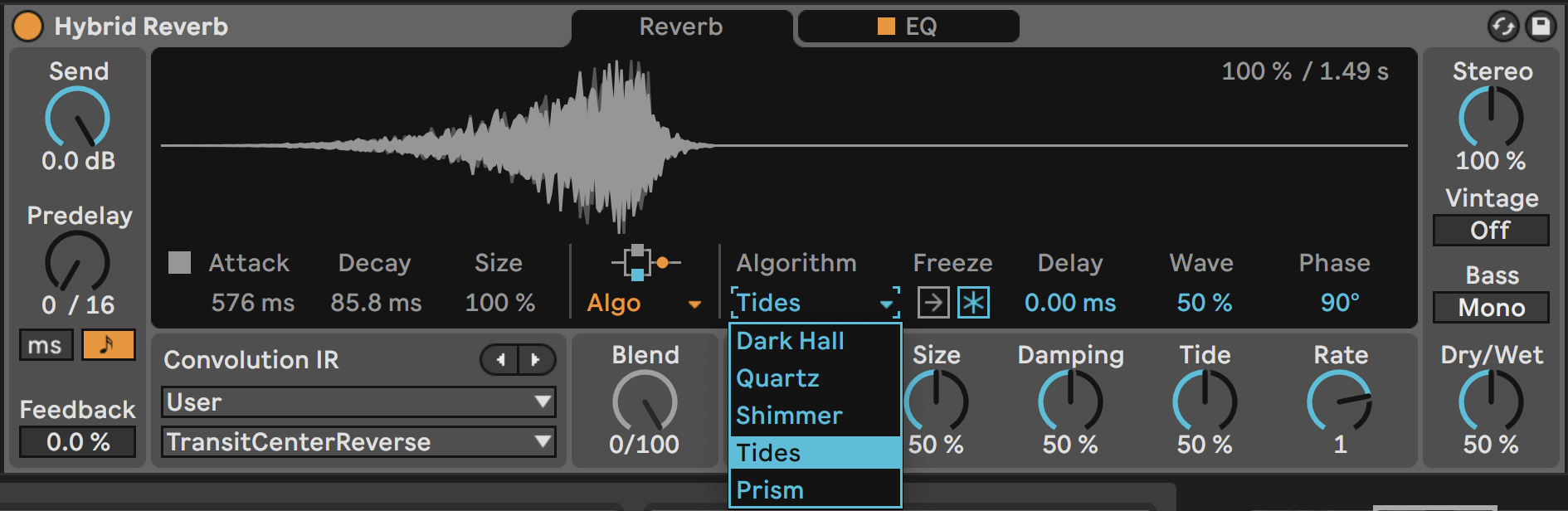The image size is (1568, 511).
Task: Toggle the Freeze snowflake button
Action: [x=973, y=303]
